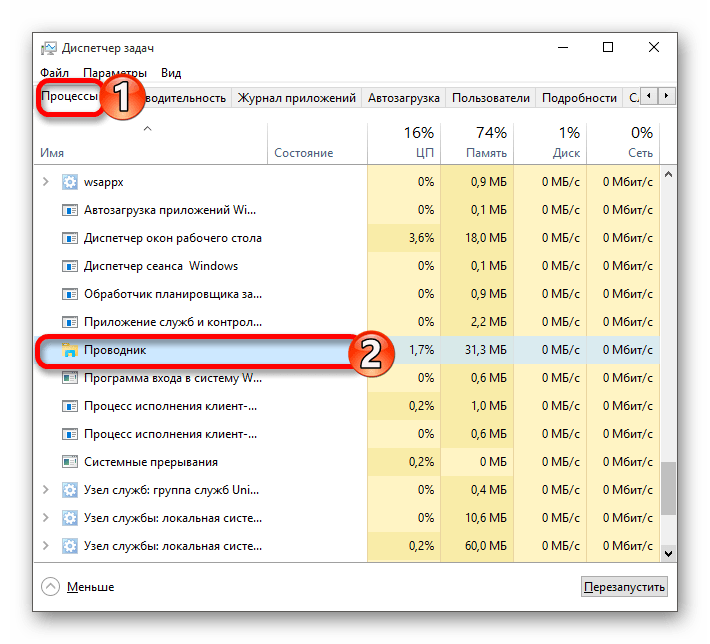Click the process list scrollbar down arrow

668,553
